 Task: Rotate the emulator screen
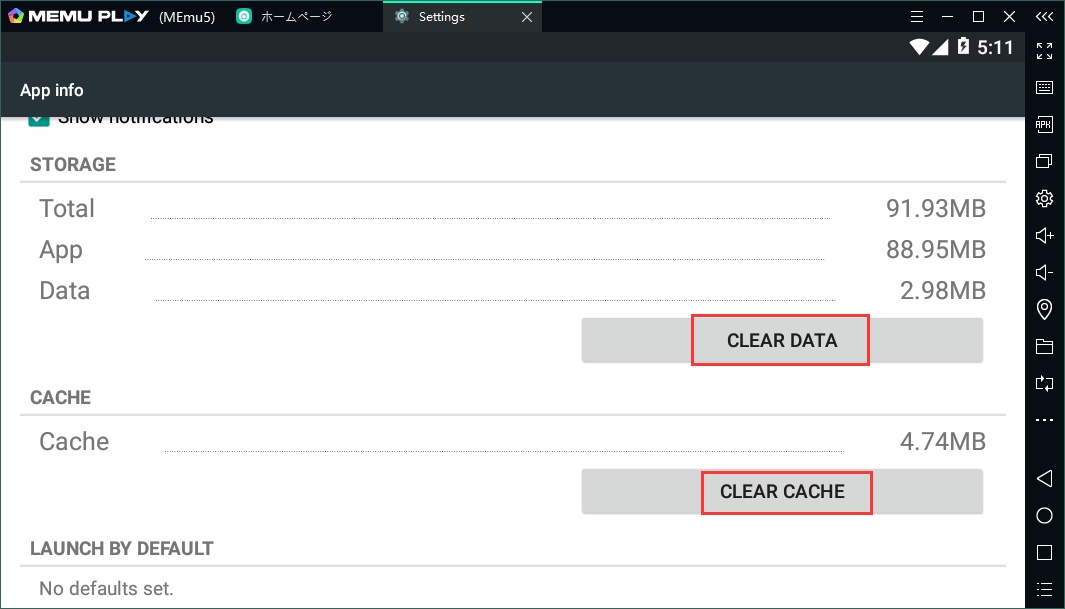1044,383
